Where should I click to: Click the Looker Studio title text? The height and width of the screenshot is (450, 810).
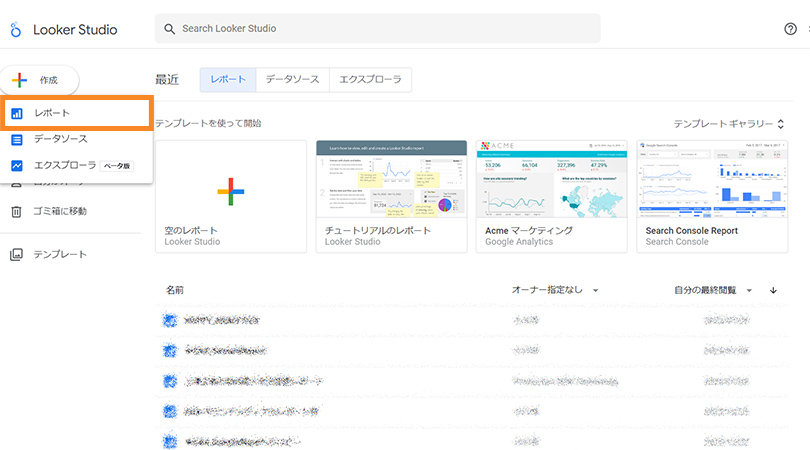point(75,29)
